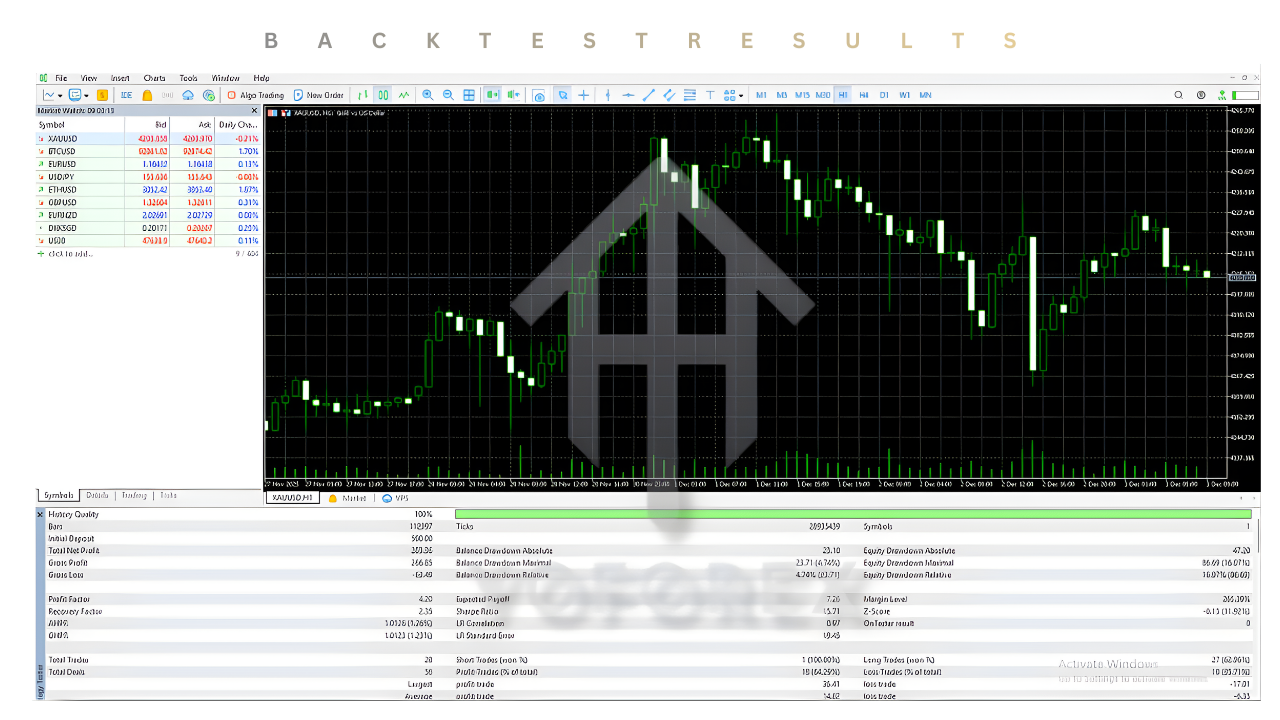This screenshot has width=1280, height=720.
Task: Zoom in on the chart
Action: [x=428, y=95]
